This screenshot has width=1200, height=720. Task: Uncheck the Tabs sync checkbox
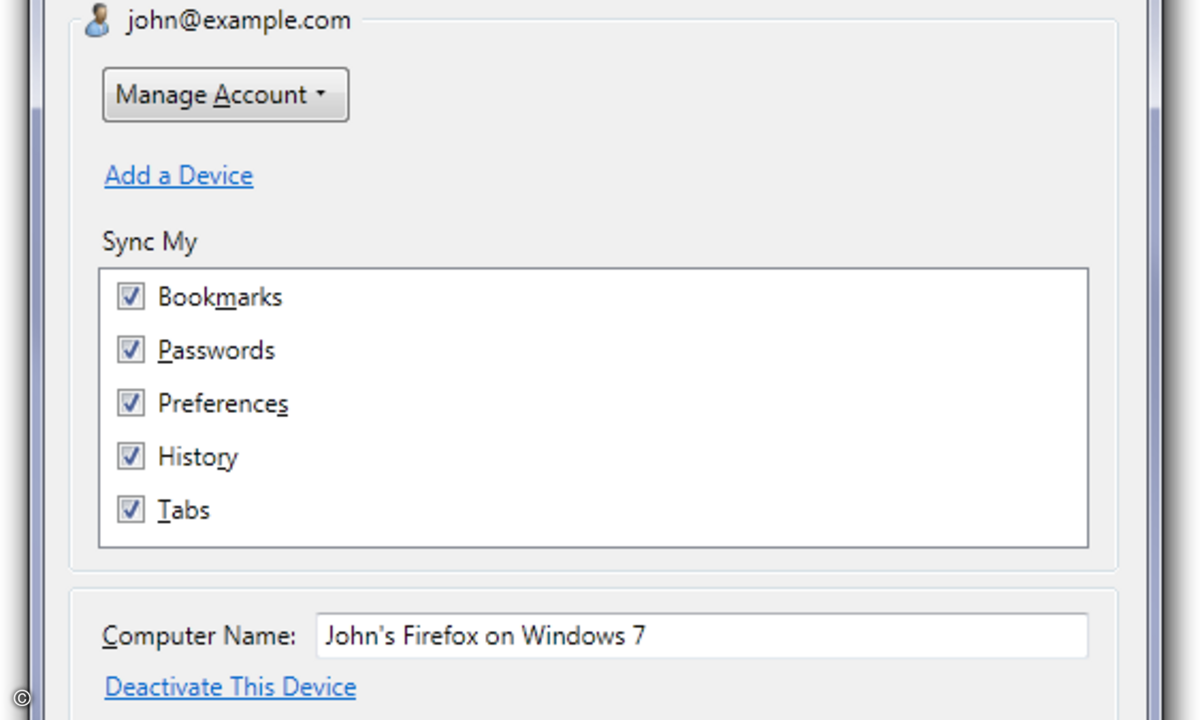click(x=131, y=509)
